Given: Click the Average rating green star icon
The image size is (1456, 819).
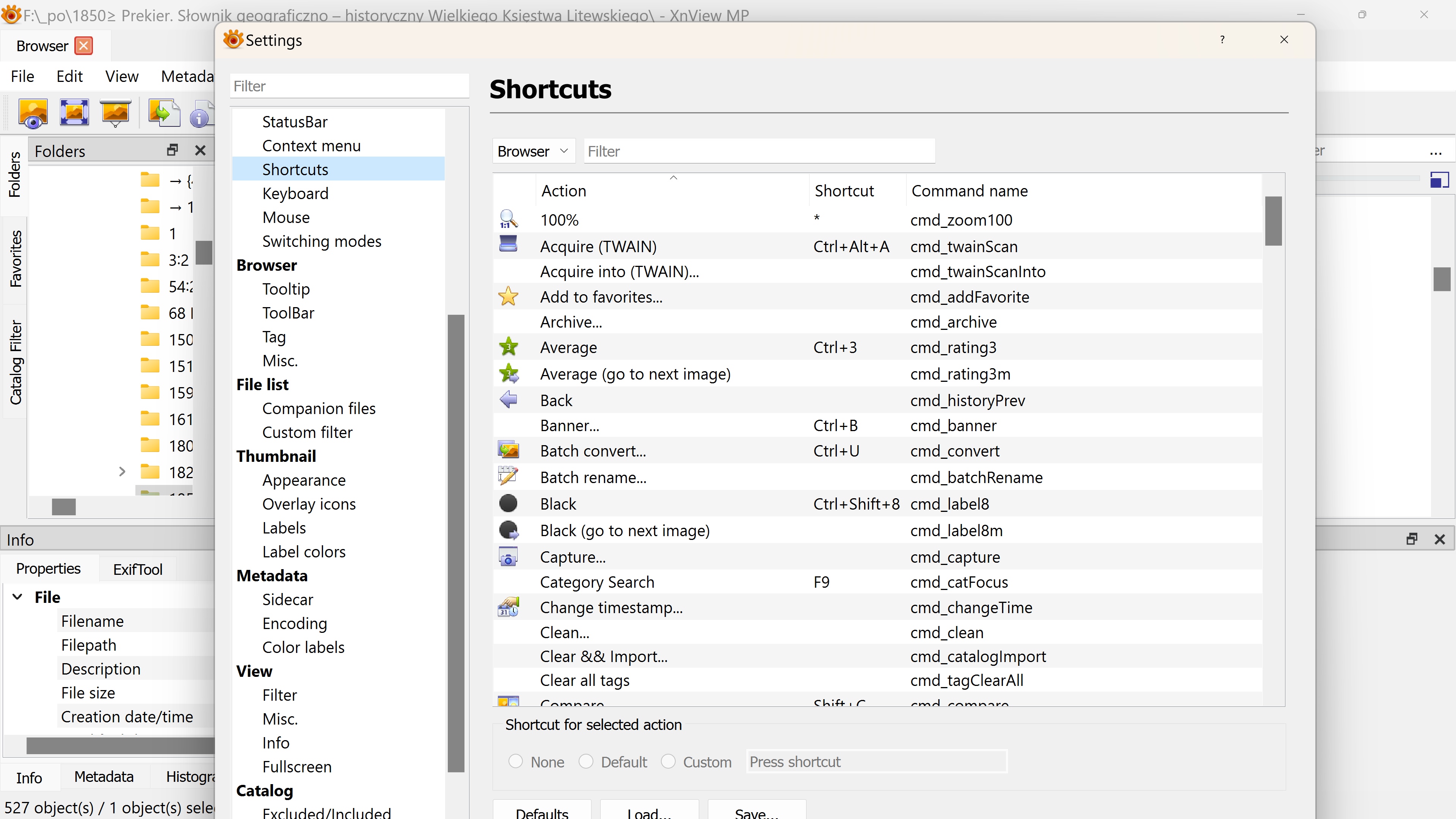Looking at the screenshot, I should click(x=508, y=347).
